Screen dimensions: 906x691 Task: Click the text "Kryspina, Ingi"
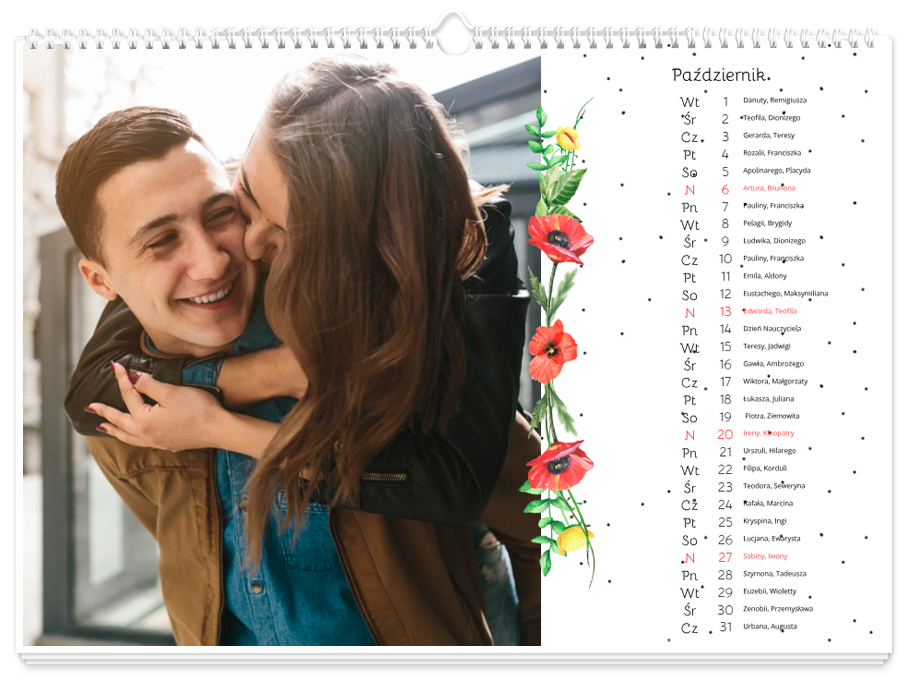tap(764, 521)
